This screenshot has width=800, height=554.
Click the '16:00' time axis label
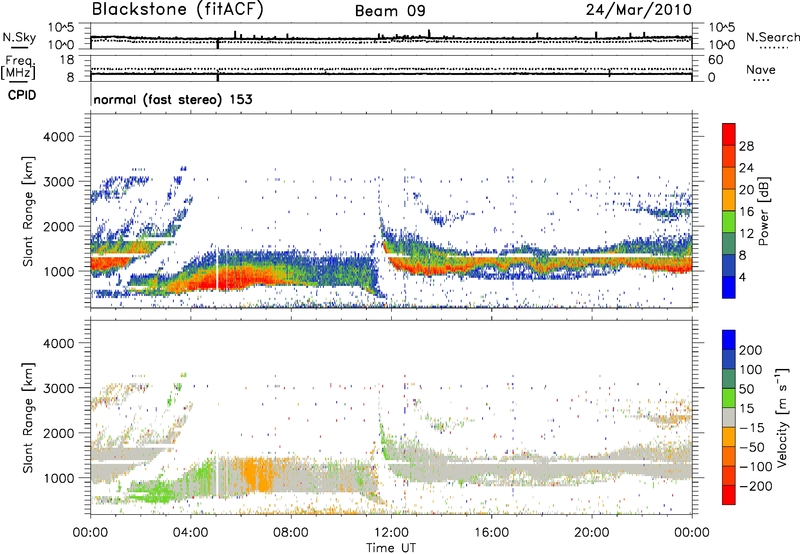pyautogui.click(x=491, y=533)
